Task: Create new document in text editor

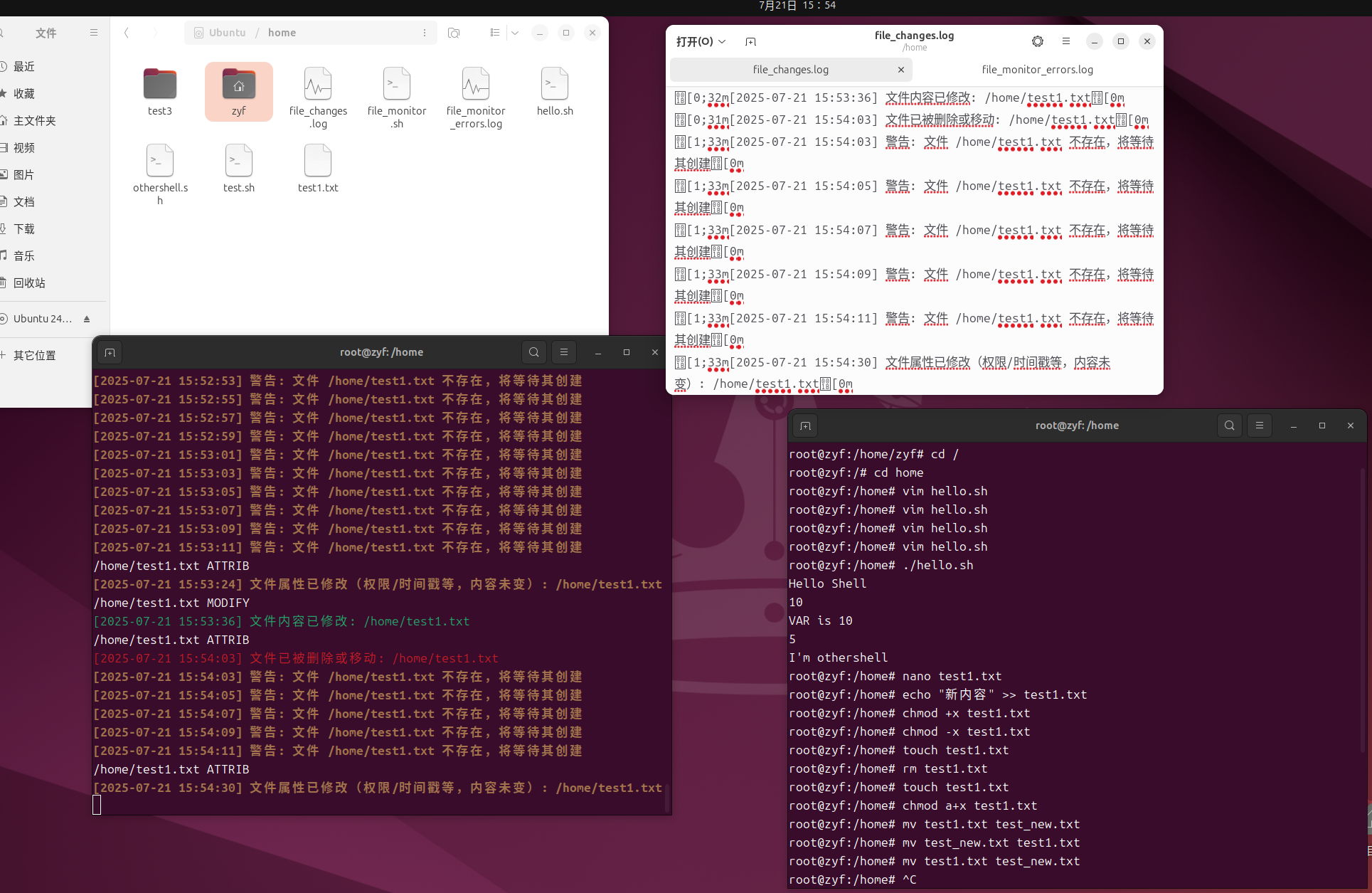Action: [750, 41]
